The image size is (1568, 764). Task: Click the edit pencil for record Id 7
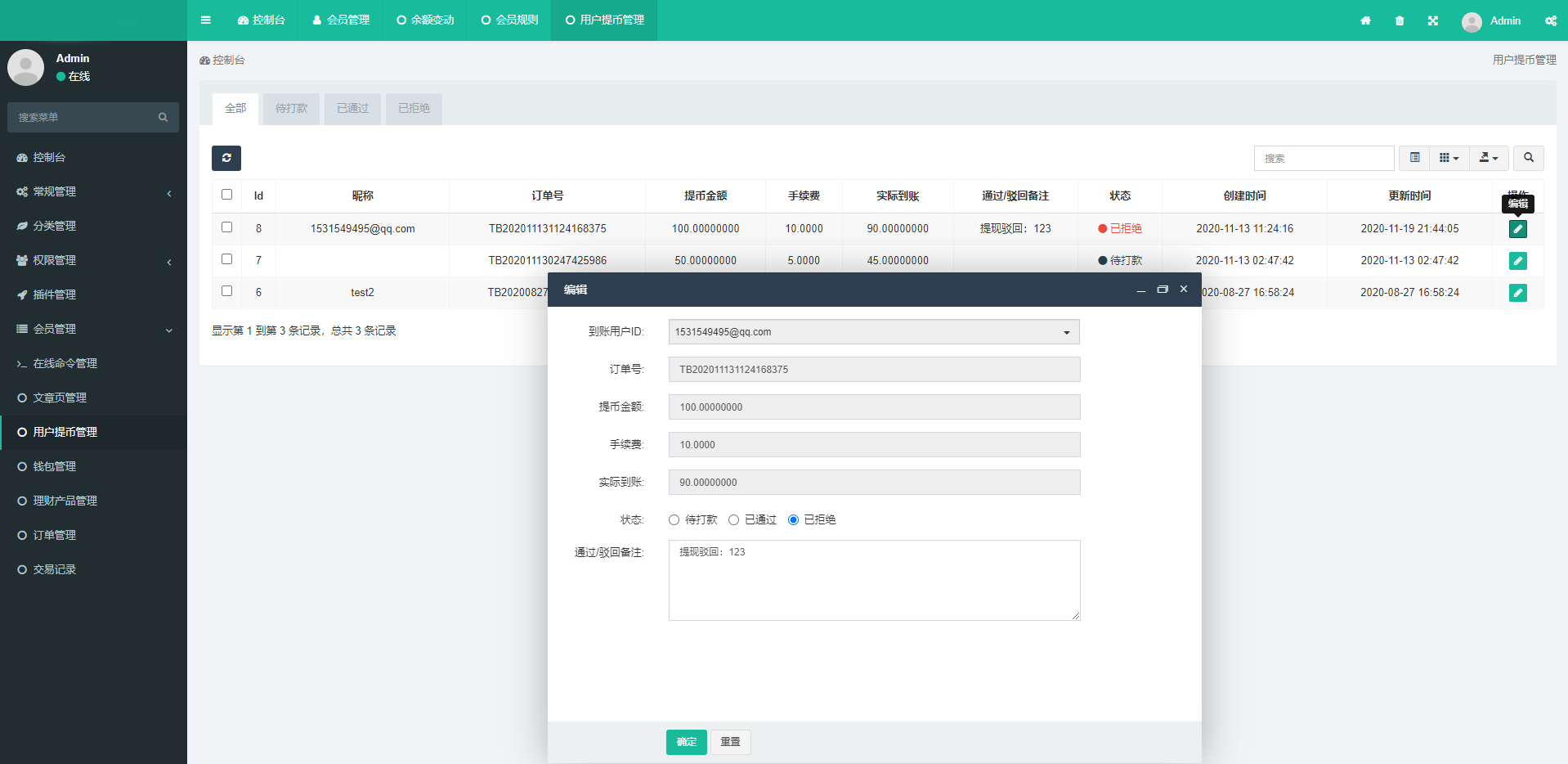(1517, 261)
